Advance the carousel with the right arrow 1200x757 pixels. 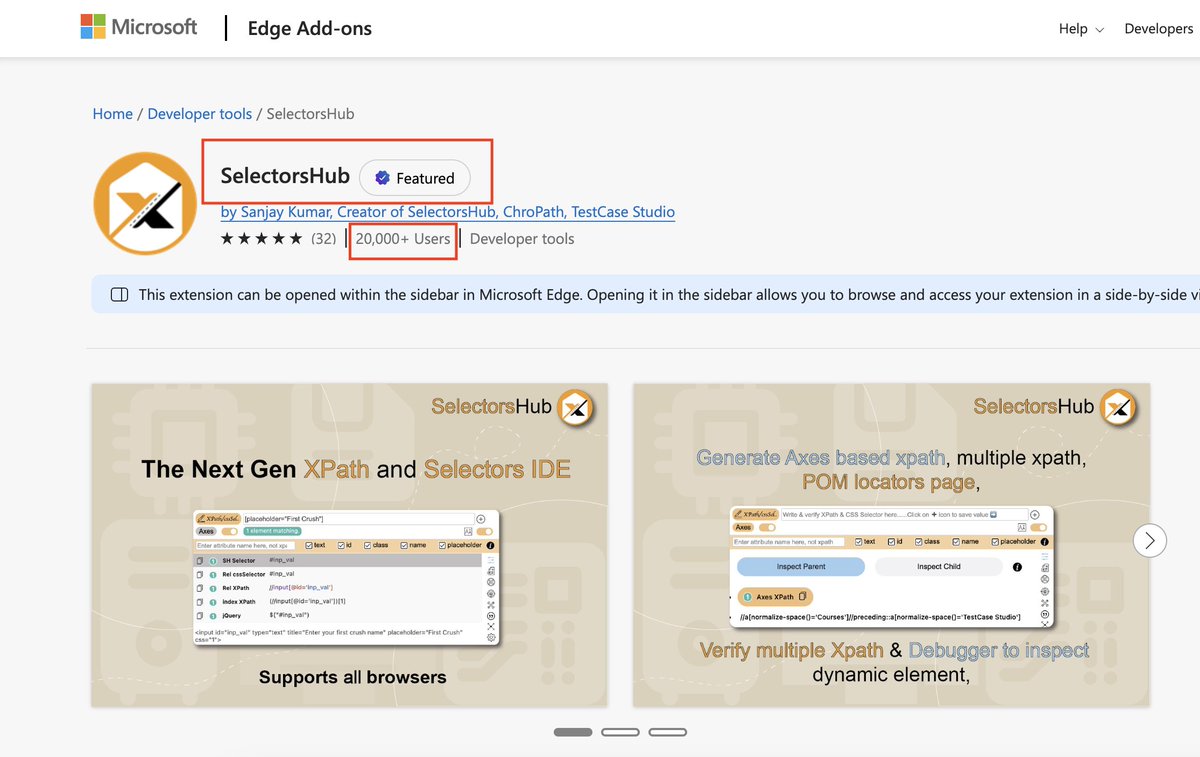[x=1149, y=540]
